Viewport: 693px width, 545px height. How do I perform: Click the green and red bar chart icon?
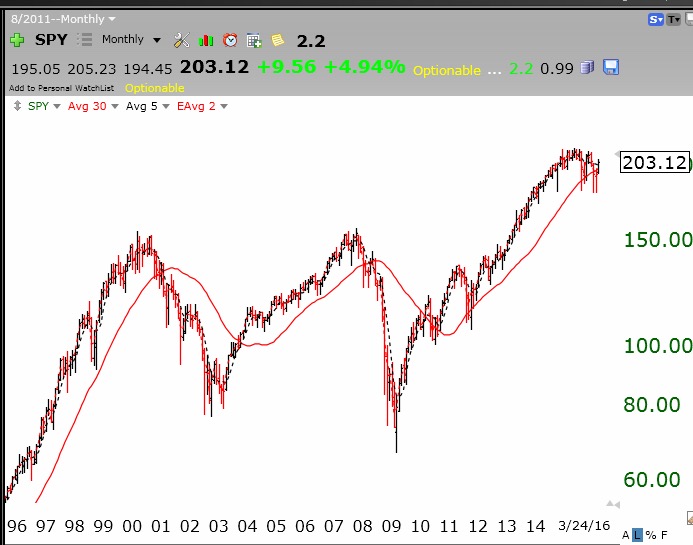[206, 41]
